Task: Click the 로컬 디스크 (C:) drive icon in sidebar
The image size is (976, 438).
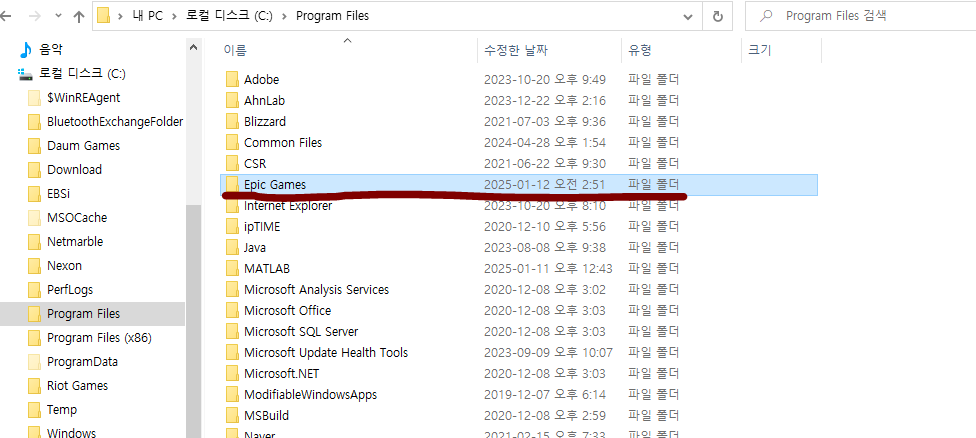Action: (x=26, y=74)
